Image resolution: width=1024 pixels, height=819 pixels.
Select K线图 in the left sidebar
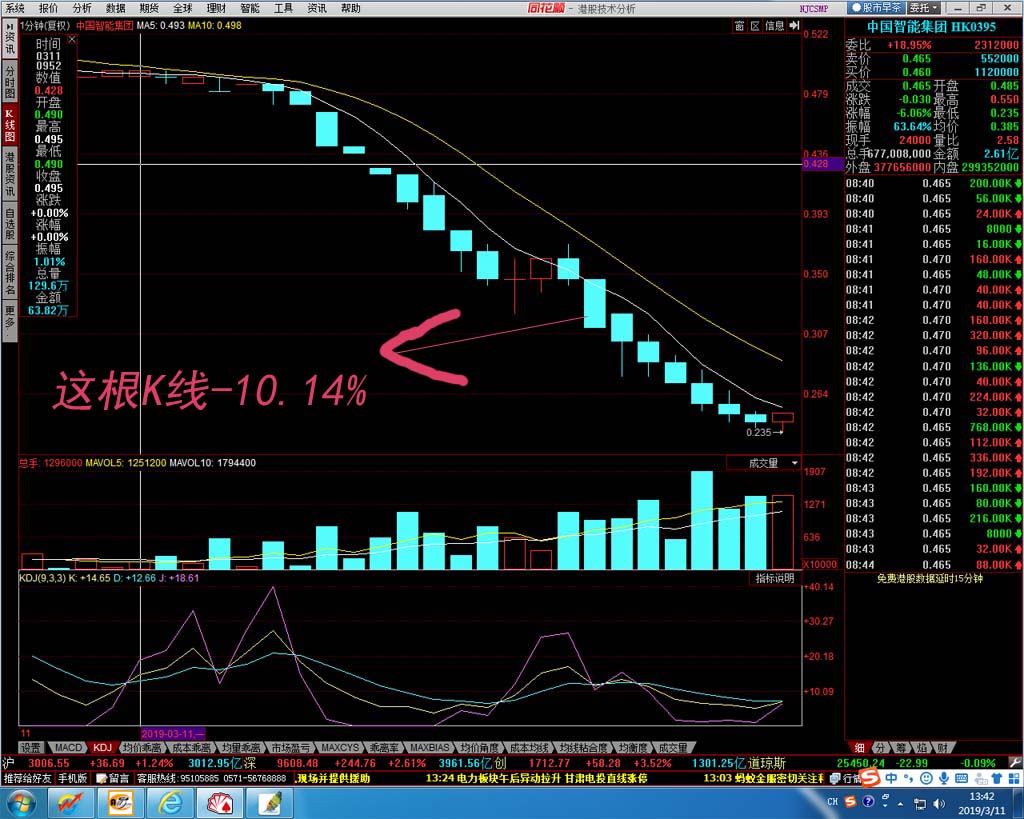[9, 125]
